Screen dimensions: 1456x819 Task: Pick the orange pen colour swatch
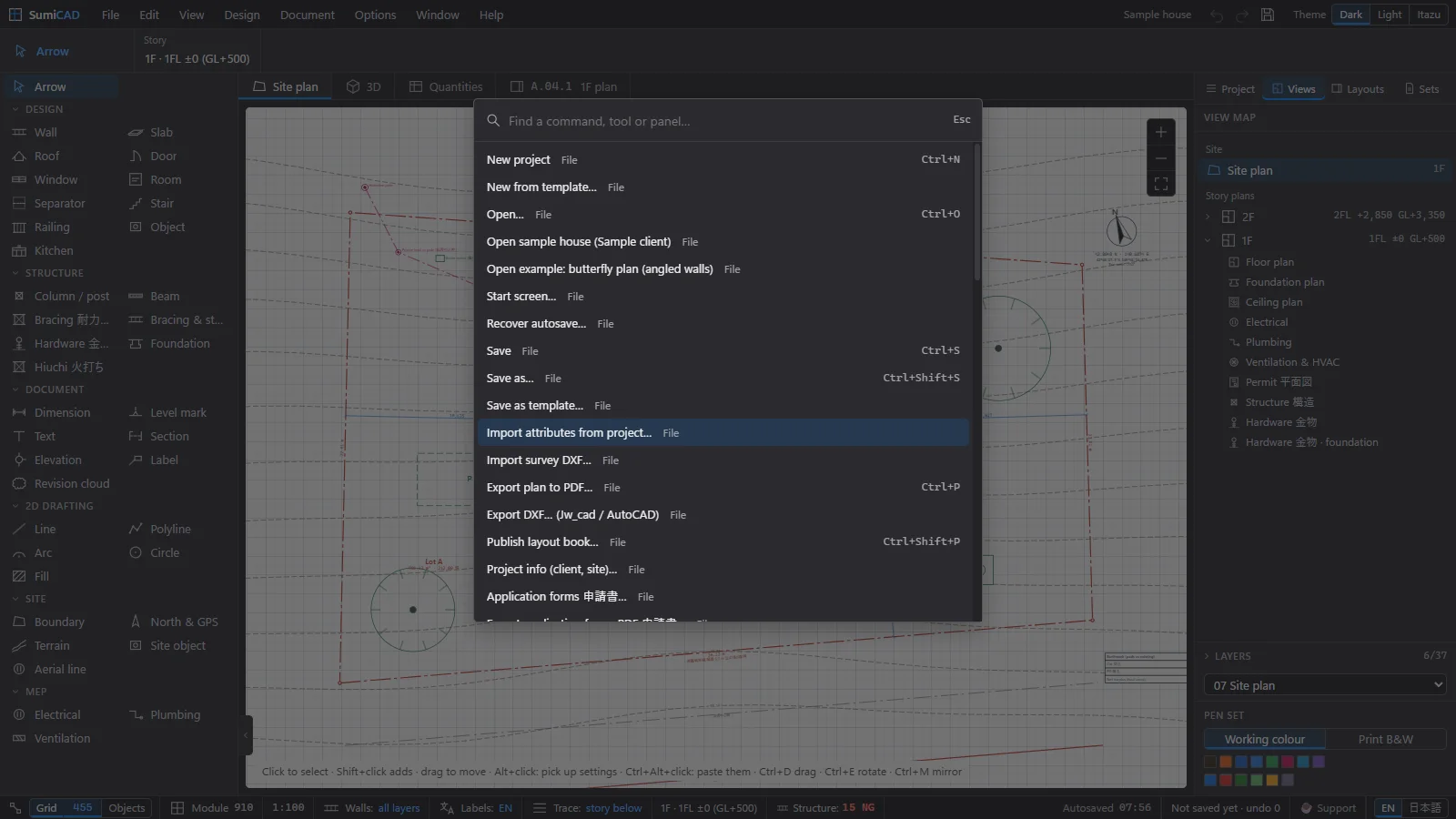(x=1226, y=762)
